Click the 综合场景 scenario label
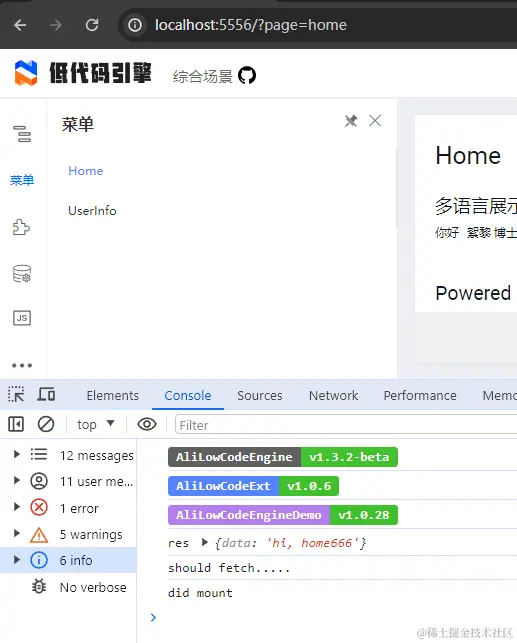The height and width of the screenshot is (643, 517). point(203,76)
